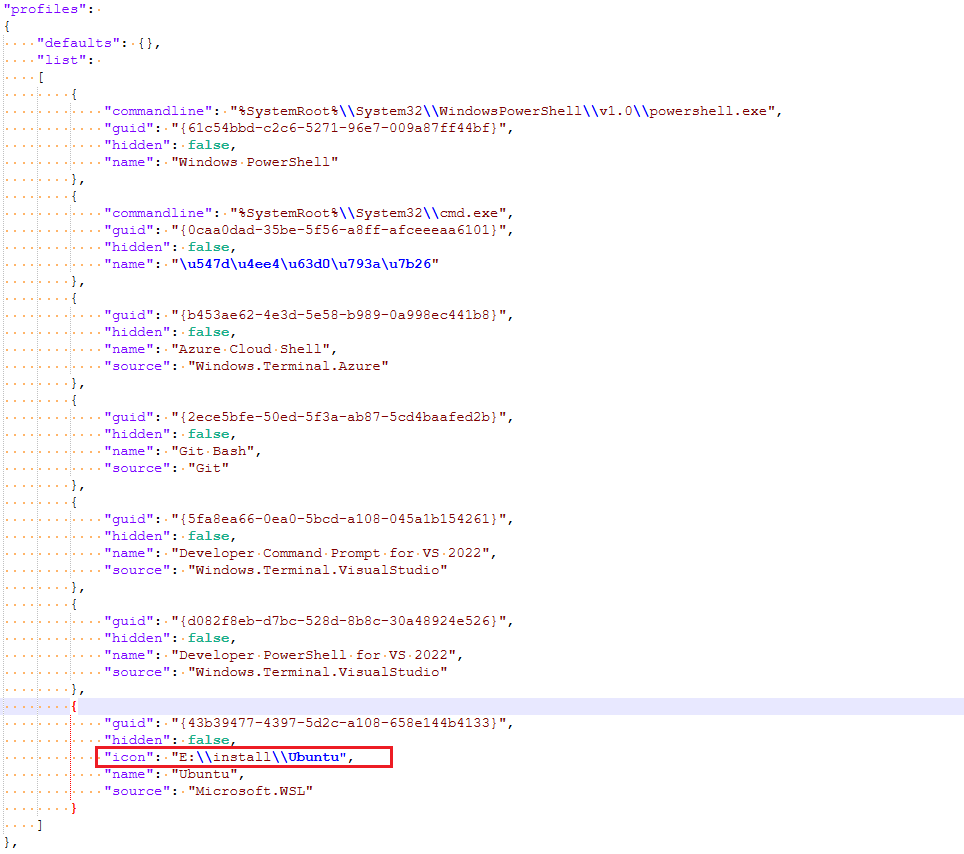Click the "Ubuntu" name value
Viewport: 964px width, 854px height.
[x=204, y=775]
